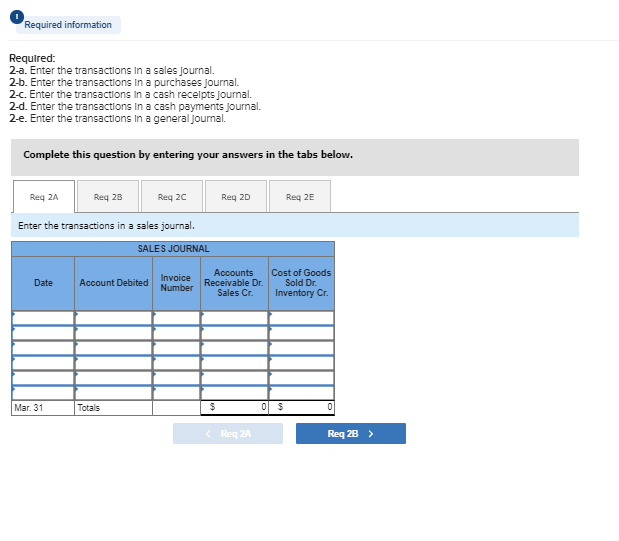Image resolution: width=619 pixels, height=541 pixels.
Task: Select third row Cost of Goods Sold cell
Action: tap(302, 348)
